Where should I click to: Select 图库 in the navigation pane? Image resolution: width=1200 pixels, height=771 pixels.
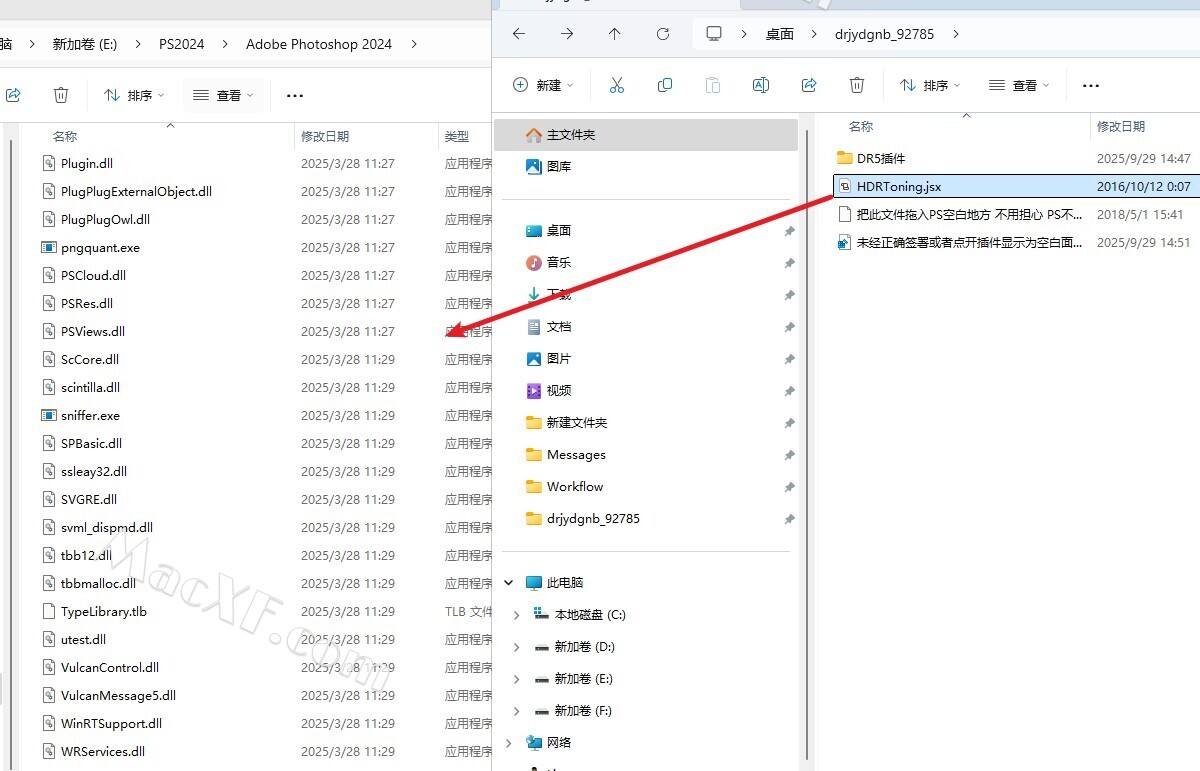(x=559, y=167)
